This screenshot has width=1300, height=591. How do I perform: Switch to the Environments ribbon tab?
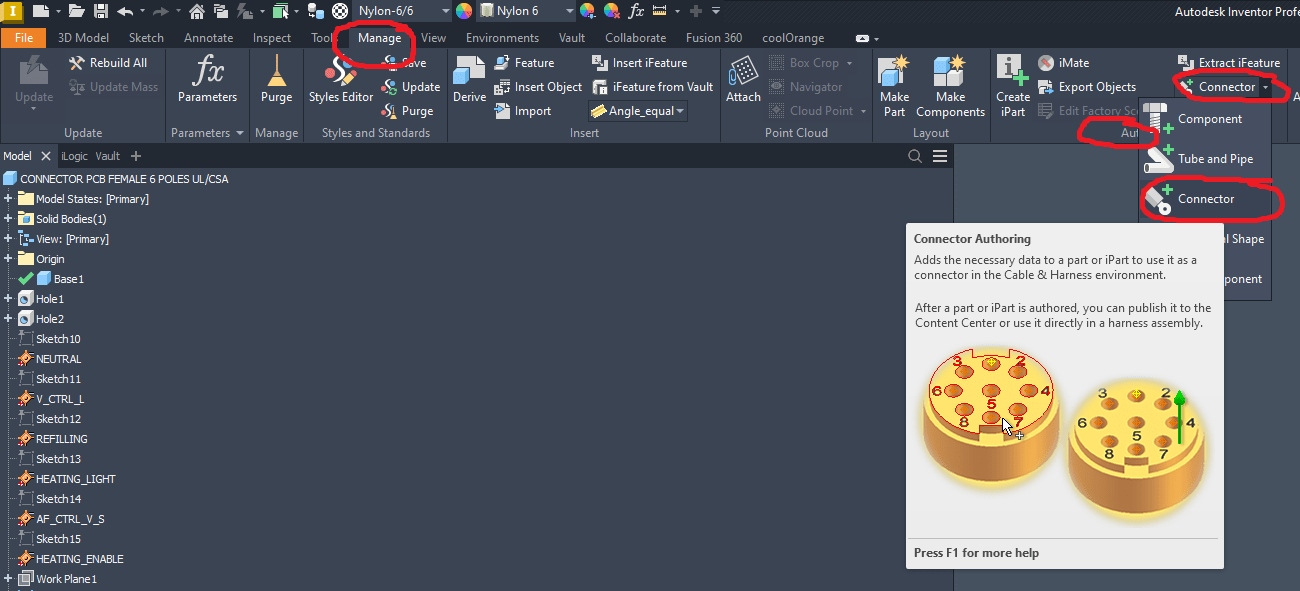[502, 38]
